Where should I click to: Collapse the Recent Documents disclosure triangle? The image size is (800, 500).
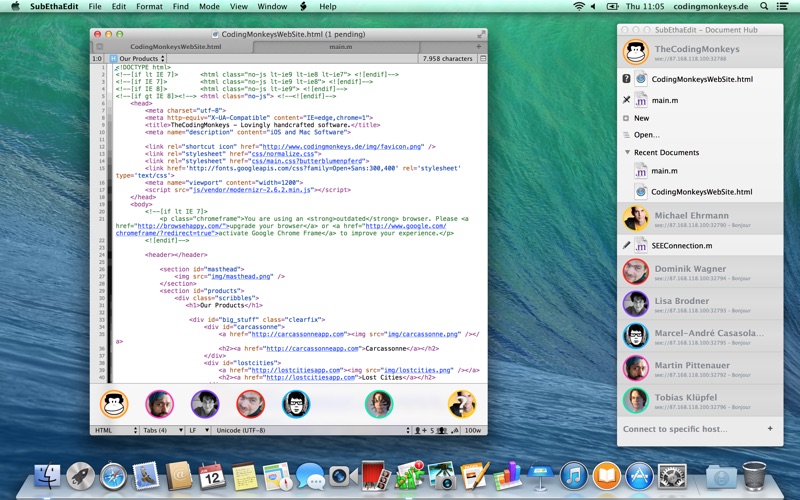click(627, 152)
